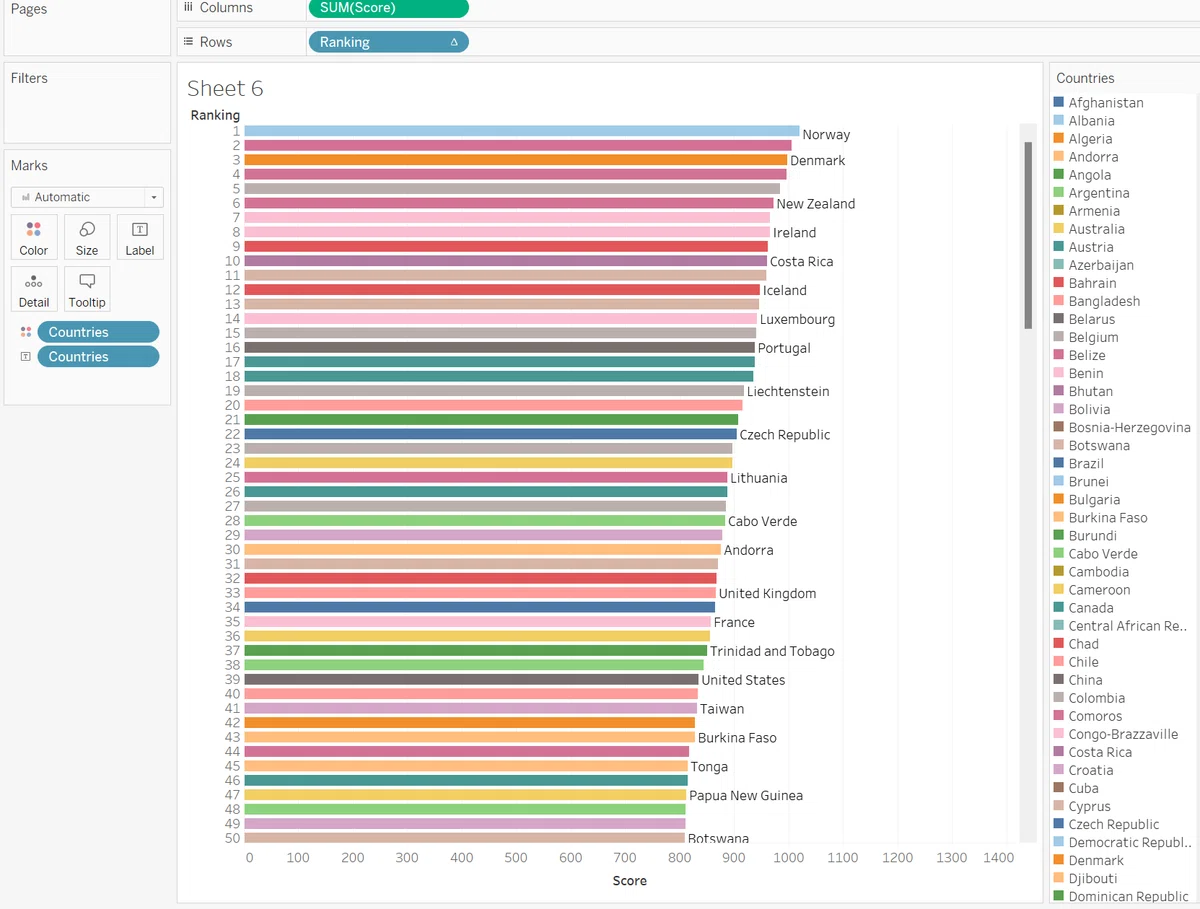Screen dimensions: 1200x909
Task: Click the Score axis title
Action: 630,881
